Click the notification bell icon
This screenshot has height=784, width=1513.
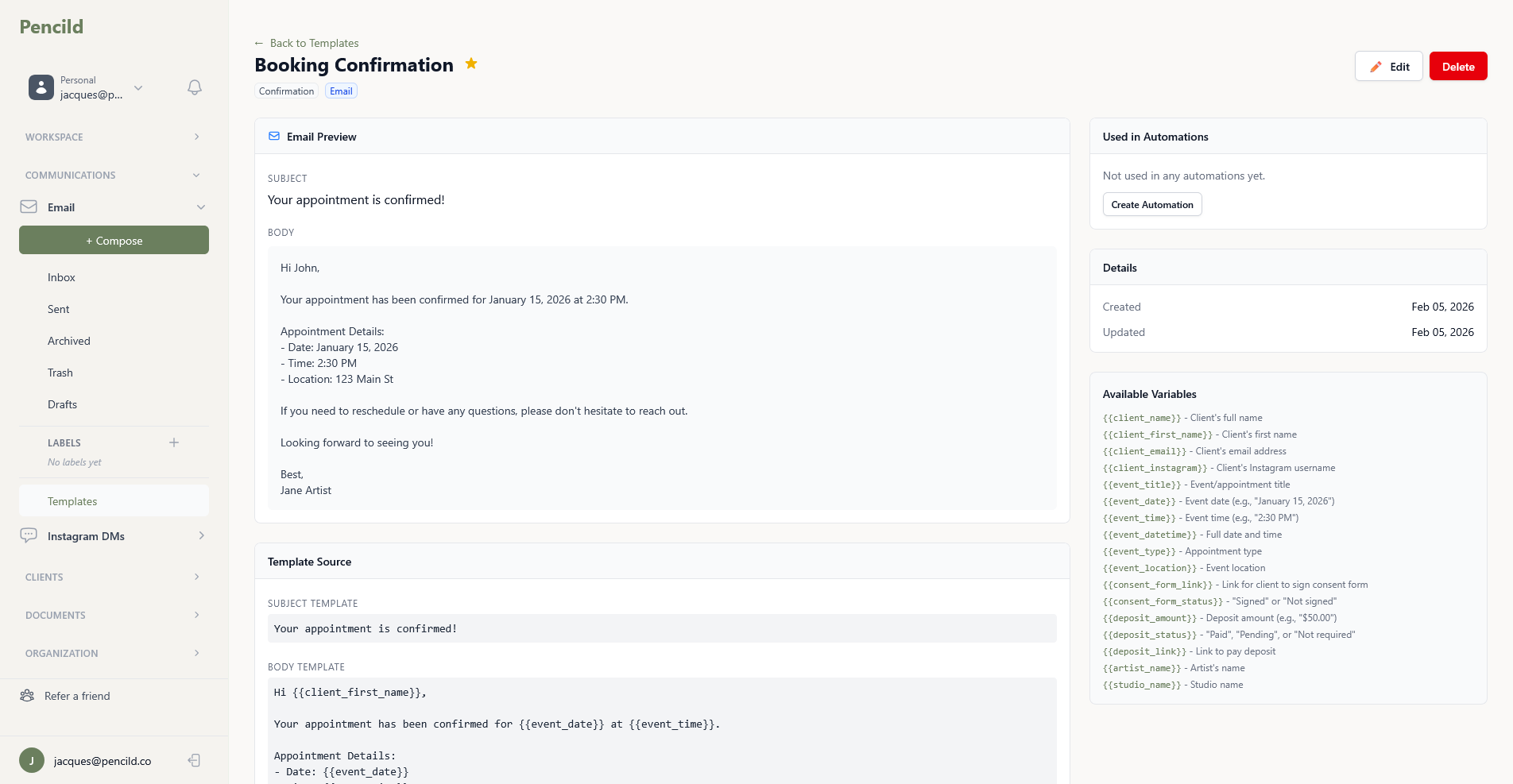[x=194, y=87]
